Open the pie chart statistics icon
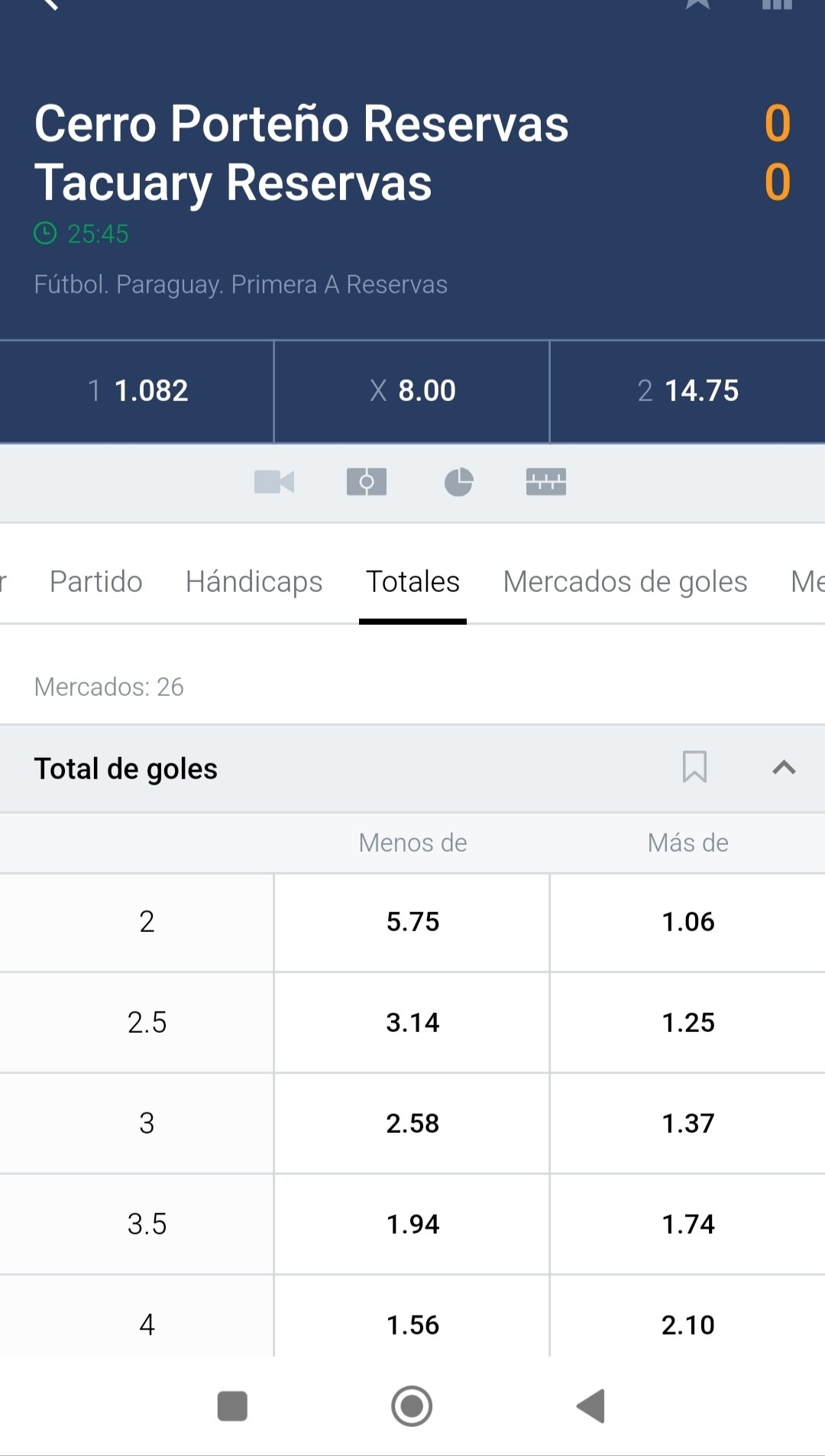 pyautogui.click(x=458, y=482)
